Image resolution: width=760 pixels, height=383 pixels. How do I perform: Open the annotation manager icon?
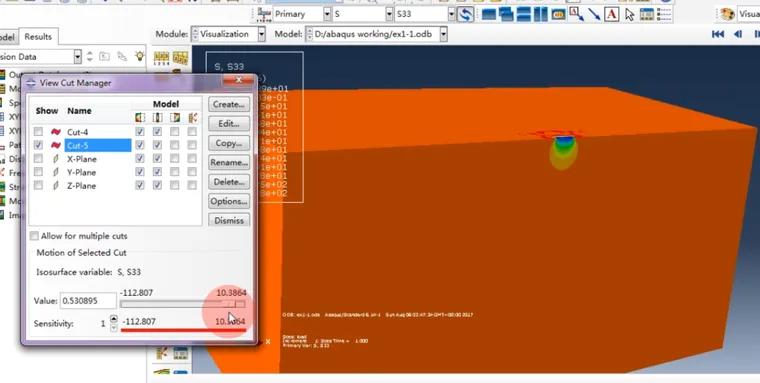pyautogui.click(x=647, y=15)
